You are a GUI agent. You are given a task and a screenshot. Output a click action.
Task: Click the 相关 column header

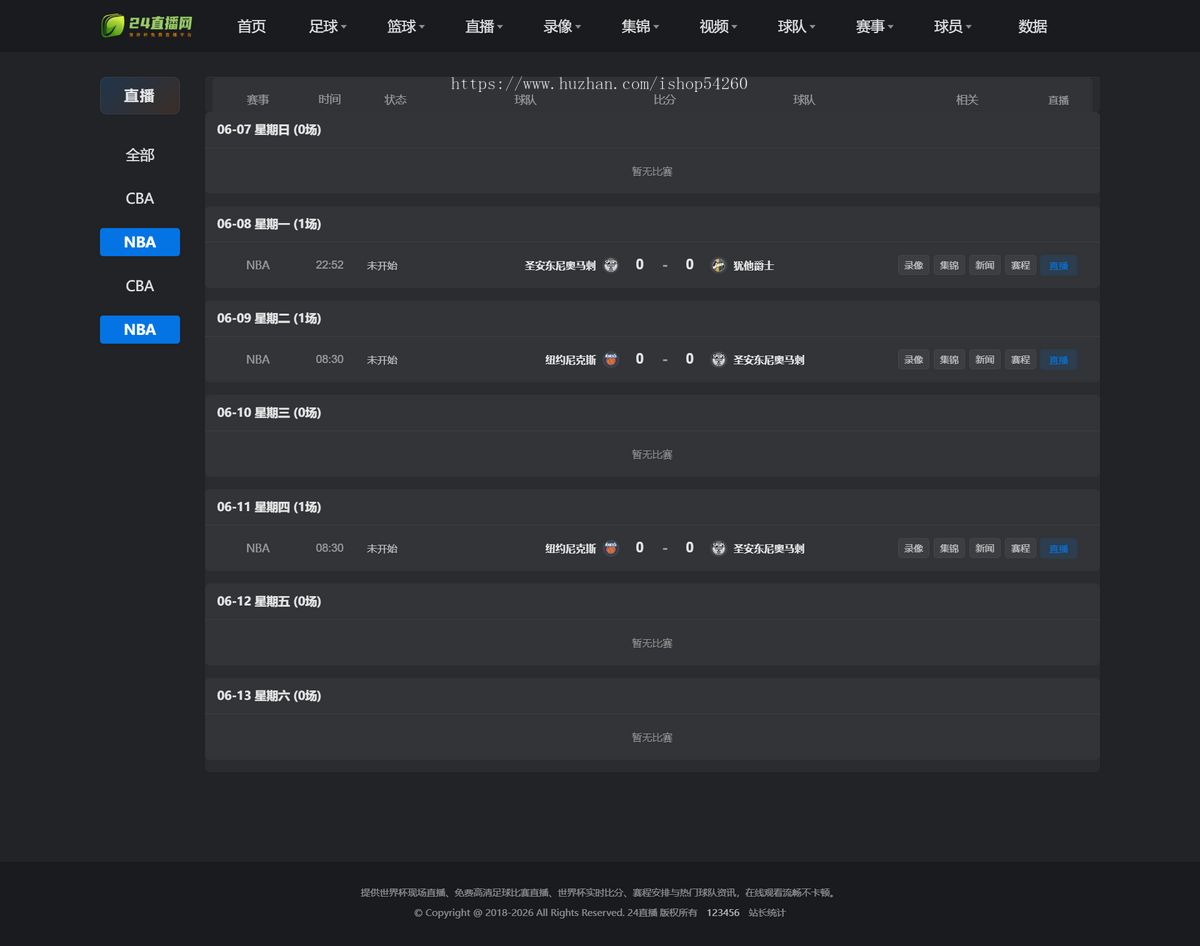coord(967,100)
